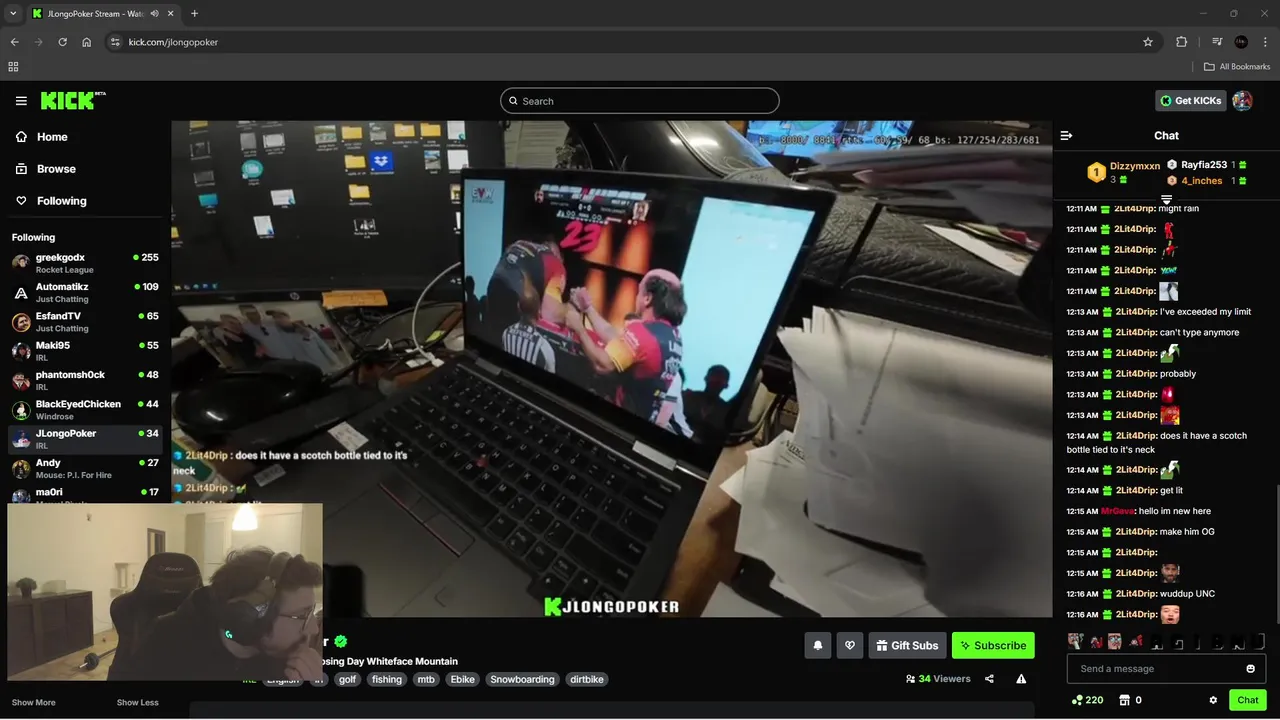This screenshot has height=720, width=1280.
Task: Open the Chrome apps grid icon
Action: pyautogui.click(x=13, y=67)
